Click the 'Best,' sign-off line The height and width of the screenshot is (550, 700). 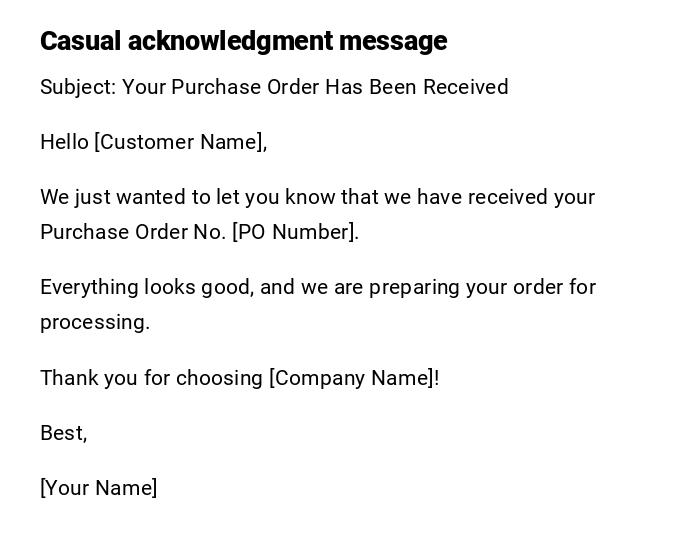pyautogui.click(x=64, y=433)
